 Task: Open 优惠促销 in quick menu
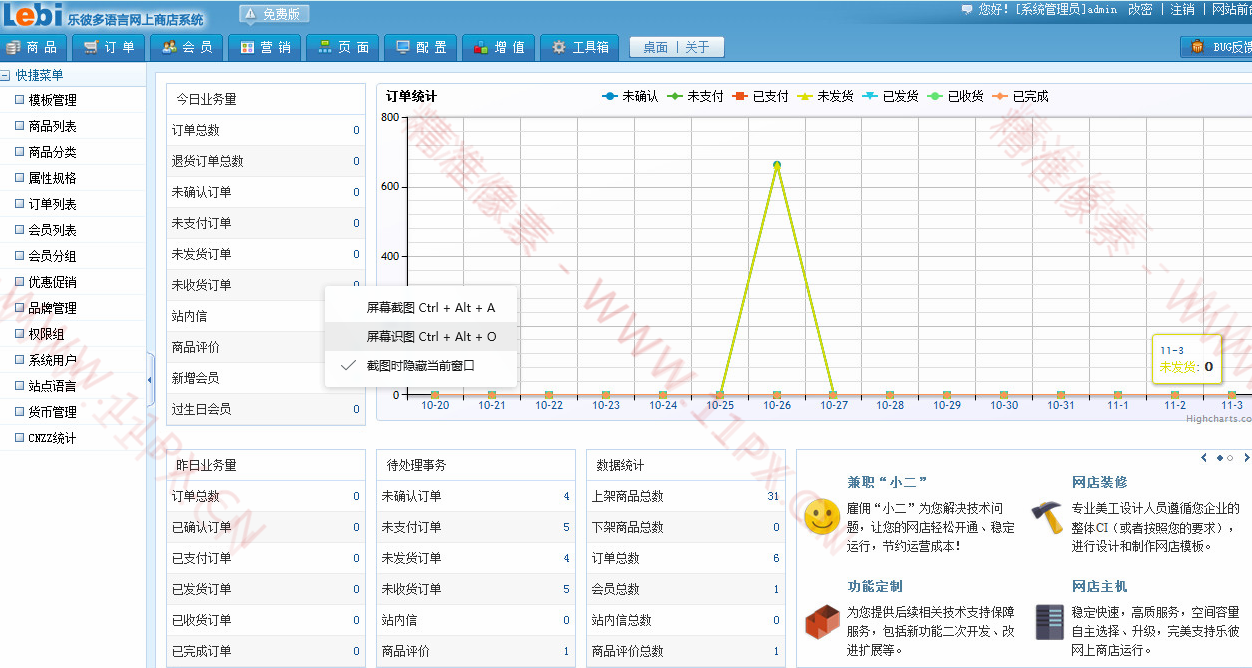point(52,282)
